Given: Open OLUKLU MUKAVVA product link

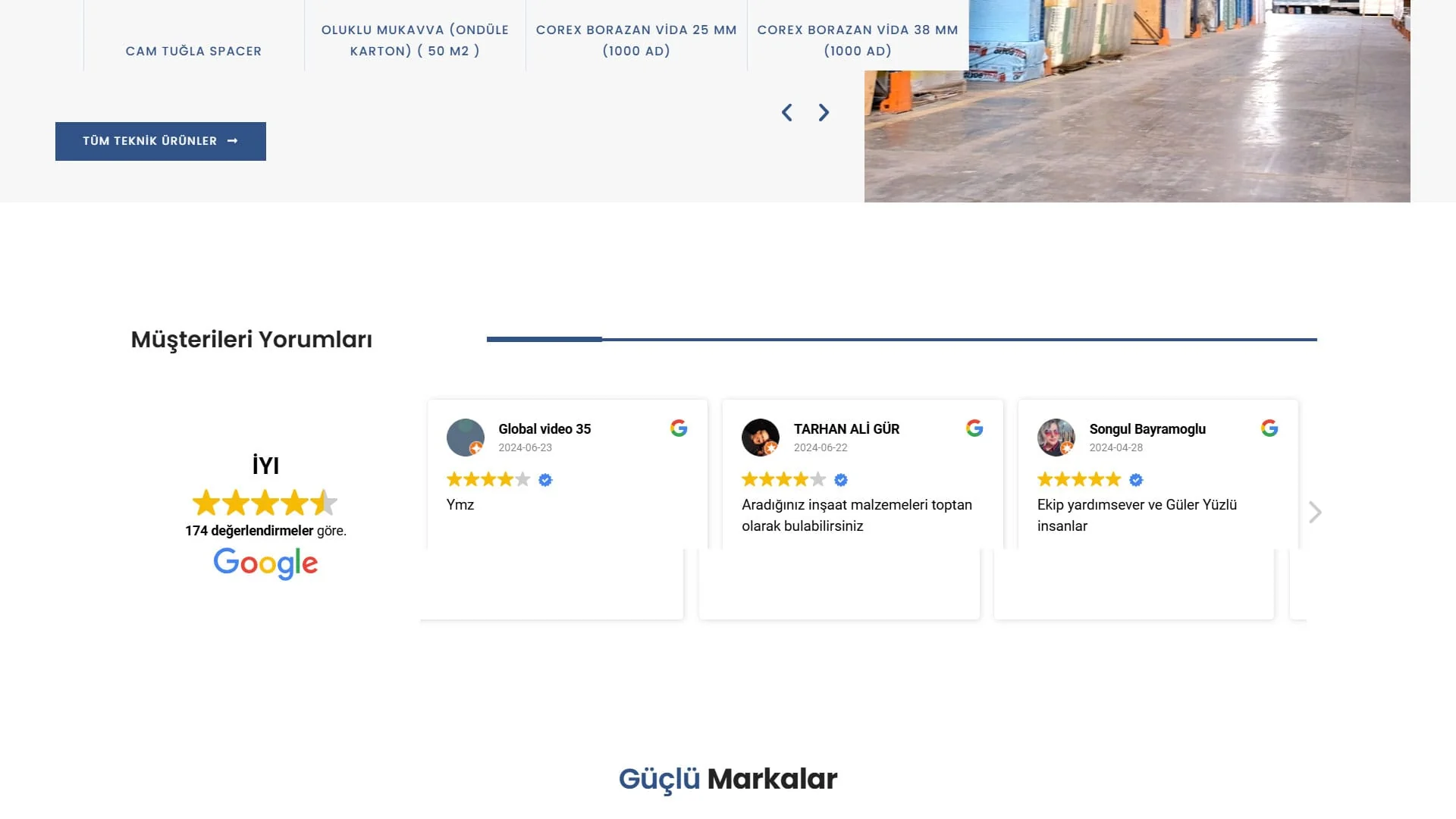Looking at the screenshot, I should coord(415,40).
